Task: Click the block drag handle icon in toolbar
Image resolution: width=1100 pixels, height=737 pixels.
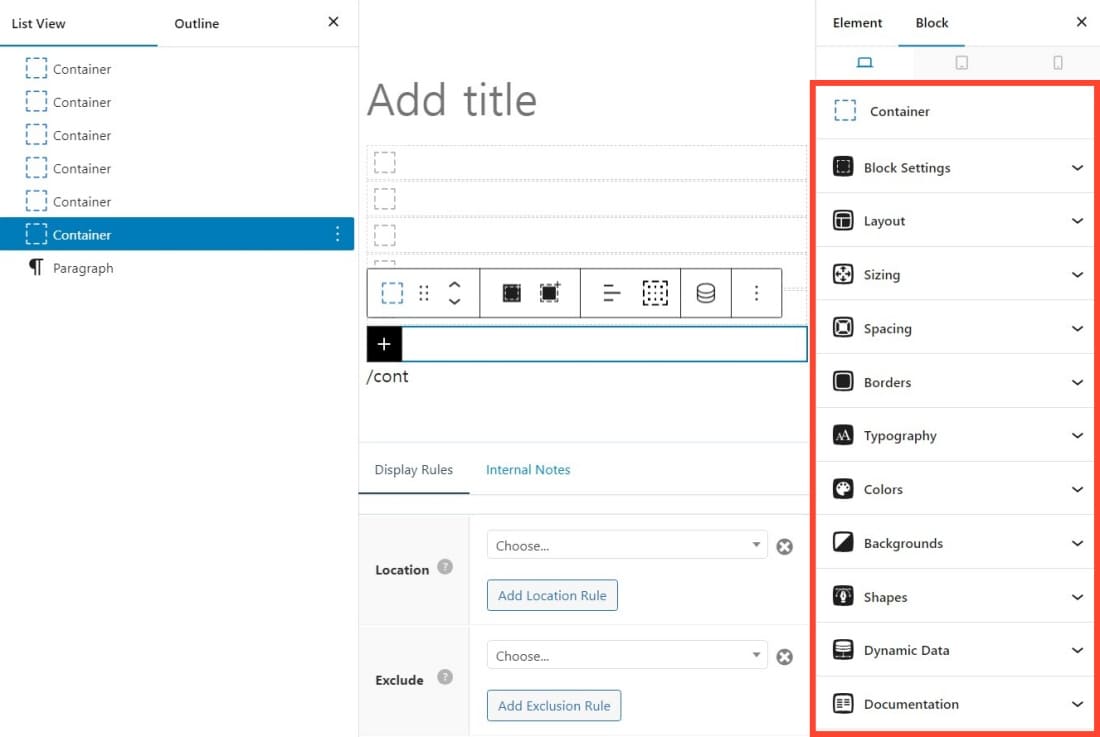Action: 424,293
